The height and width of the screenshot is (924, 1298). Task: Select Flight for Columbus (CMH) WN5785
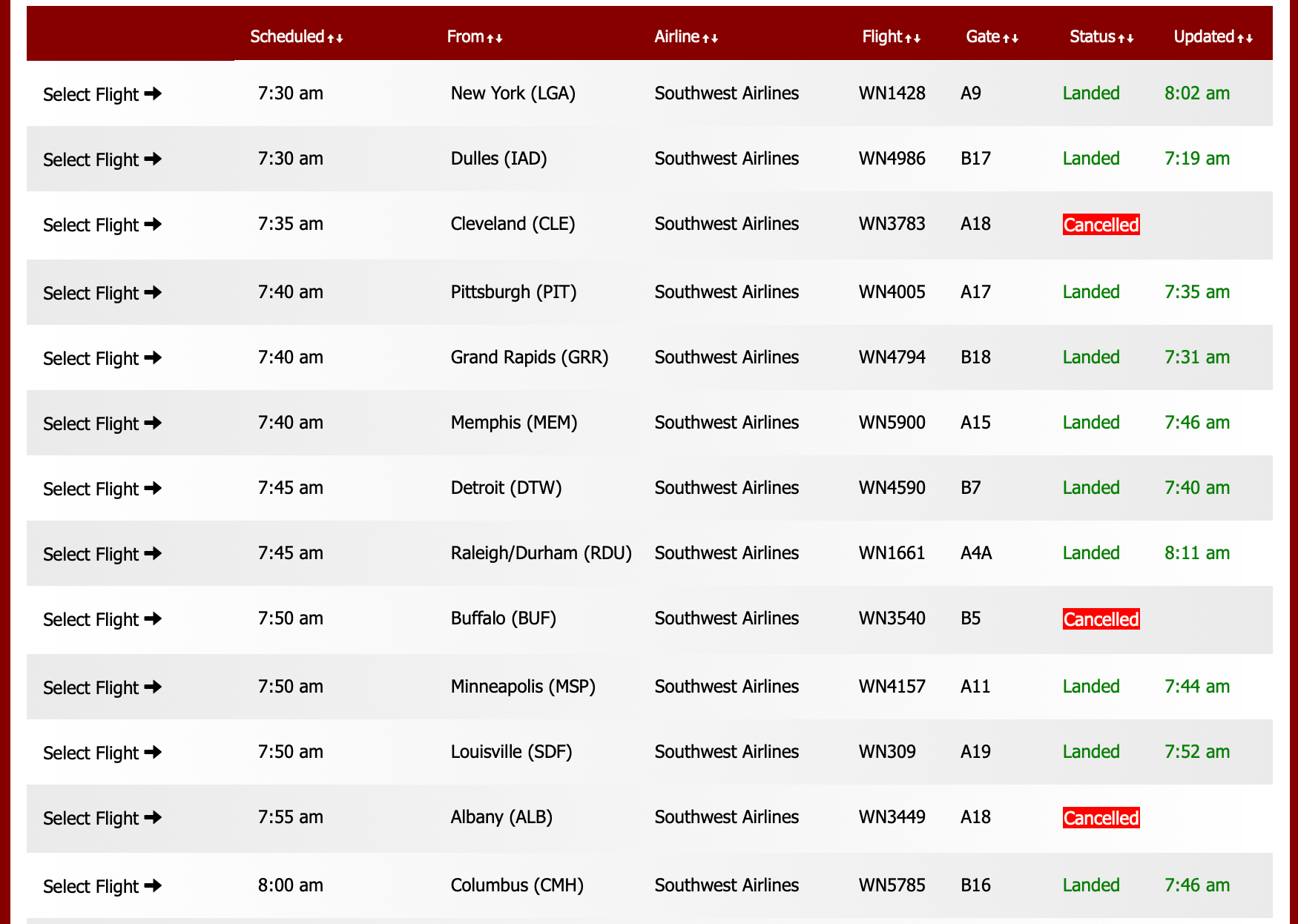[102, 886]
